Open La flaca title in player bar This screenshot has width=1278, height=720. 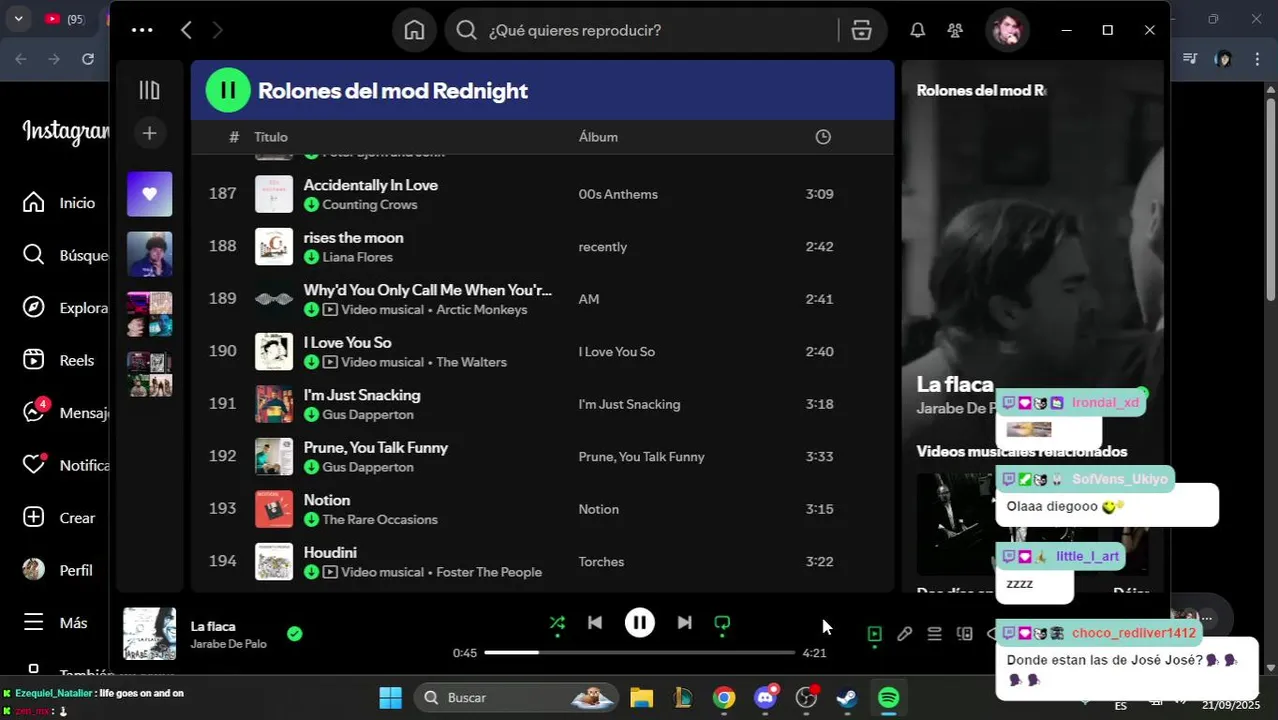tap(213, 626)
